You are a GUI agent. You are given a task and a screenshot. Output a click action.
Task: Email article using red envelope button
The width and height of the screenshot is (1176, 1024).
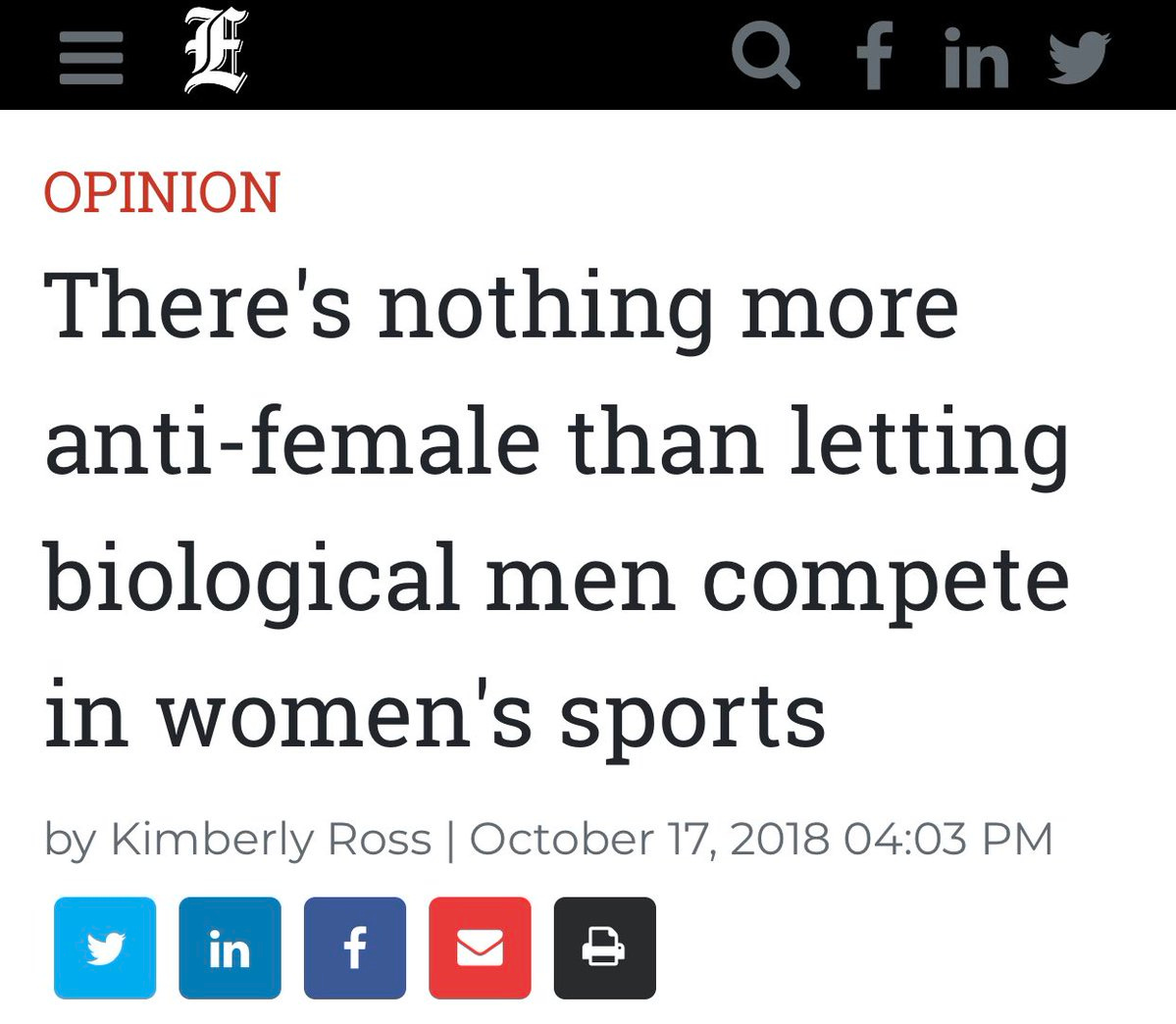coord(480,947)
